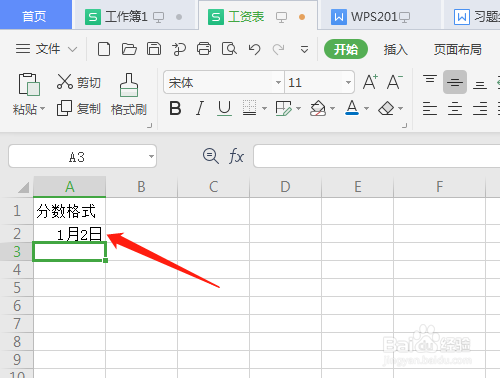
Task: Select cell A1 containing 分数格式
Action: coord(70,211)
